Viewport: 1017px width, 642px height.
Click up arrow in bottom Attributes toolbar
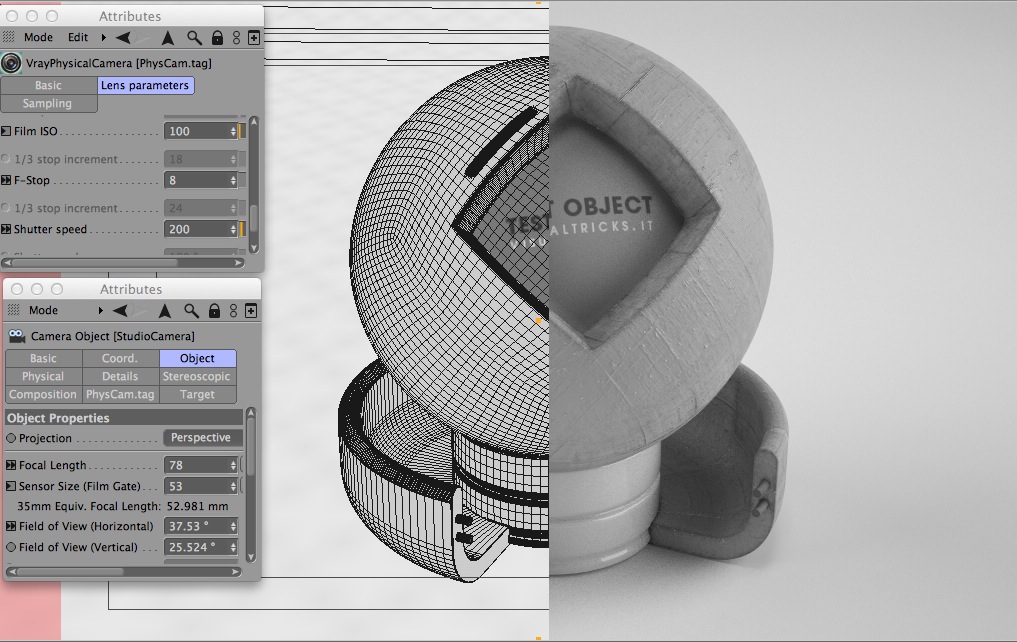165,311
